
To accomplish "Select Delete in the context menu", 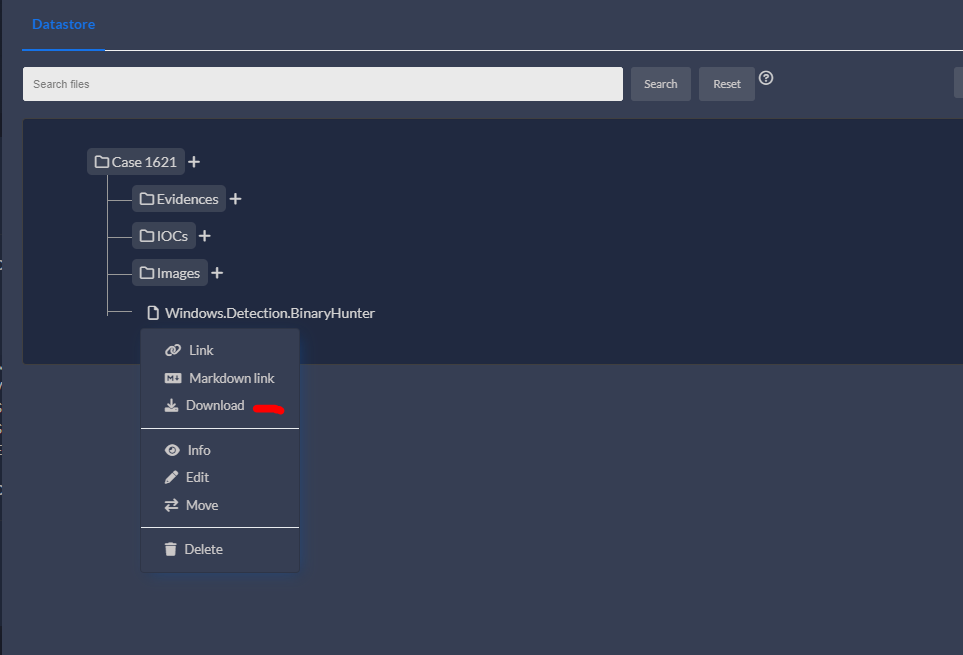I will (201, 549).
